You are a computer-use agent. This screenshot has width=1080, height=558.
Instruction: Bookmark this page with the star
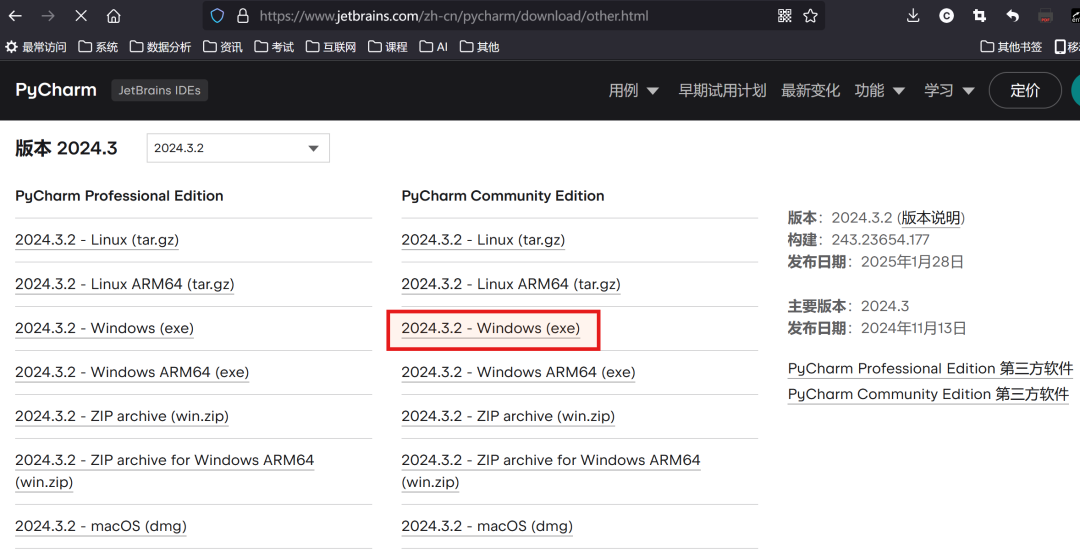click(811, 16)
